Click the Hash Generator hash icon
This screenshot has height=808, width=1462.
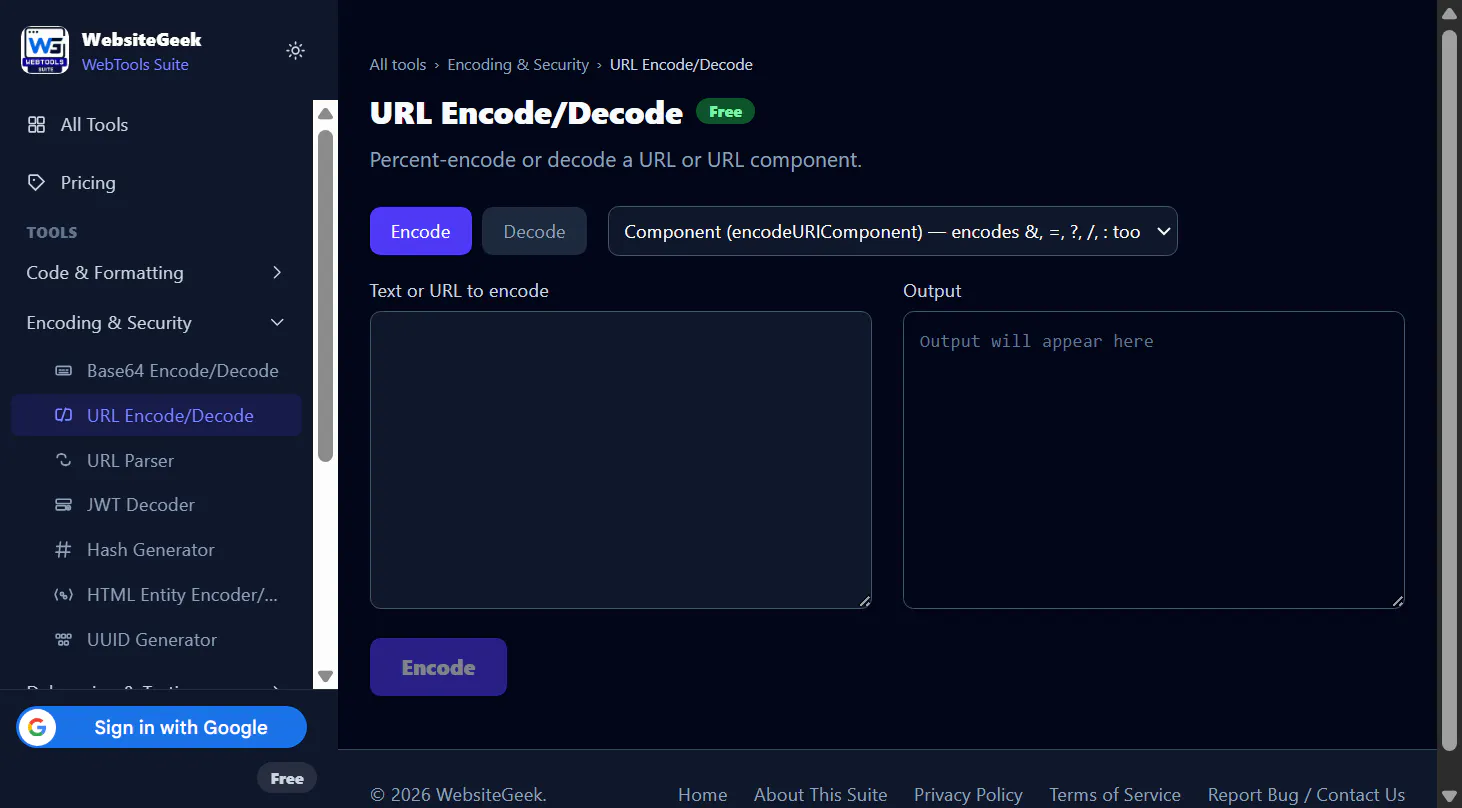(63, 550)
